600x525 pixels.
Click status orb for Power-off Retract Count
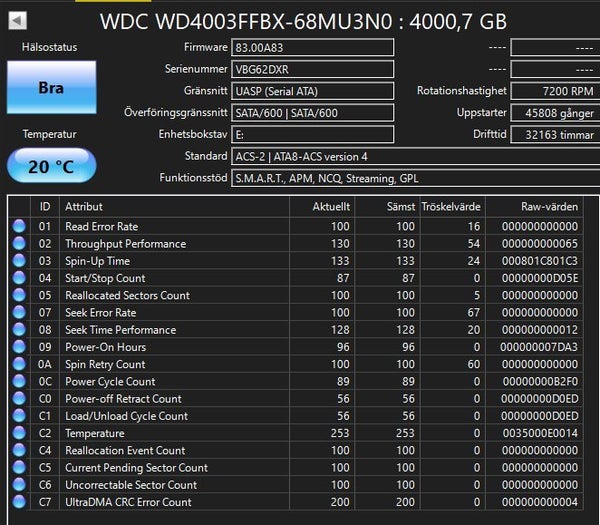(x=19, y=398)
